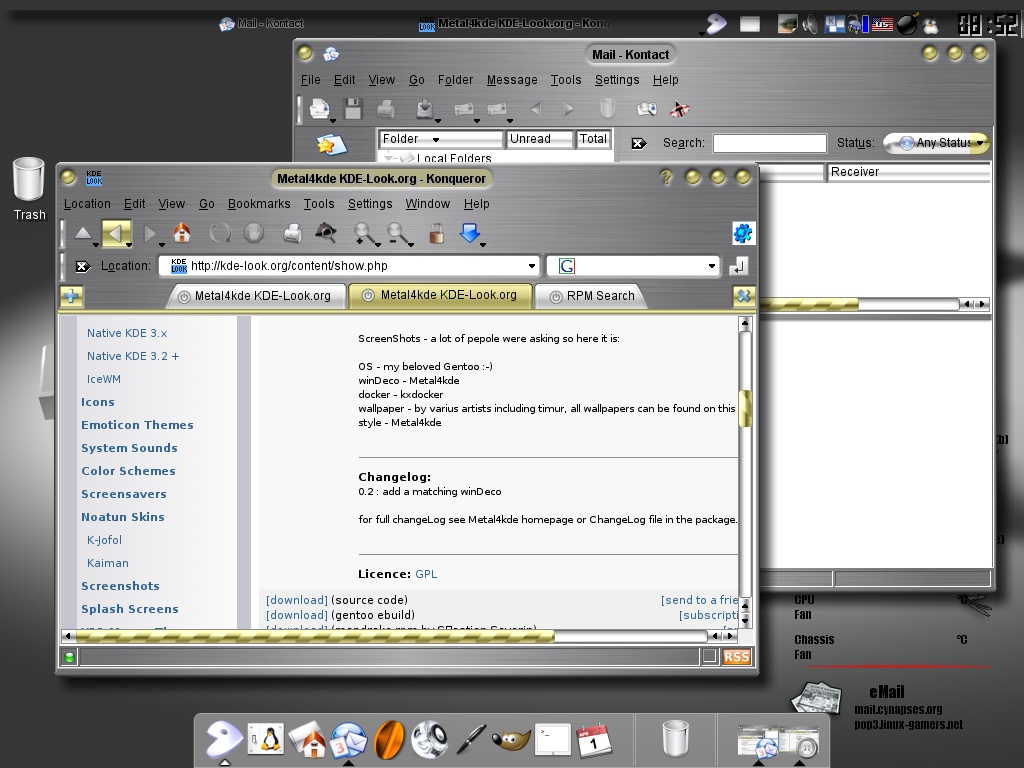Open New Message dropdown arrow in Kontact
Screen dimensions: 1024x768
(x=332, y=120)
